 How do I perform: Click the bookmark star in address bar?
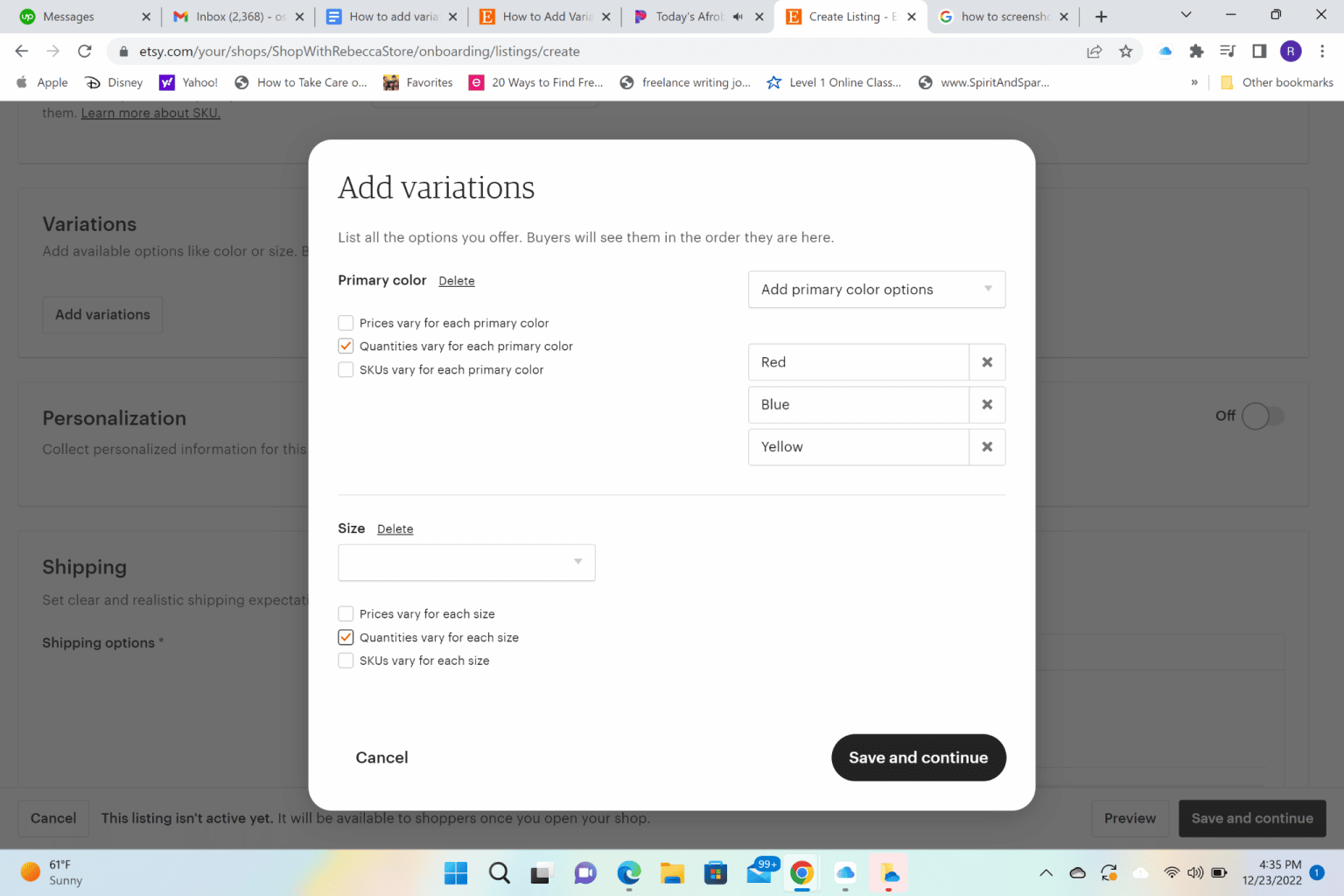click(x=1126, y=51)
